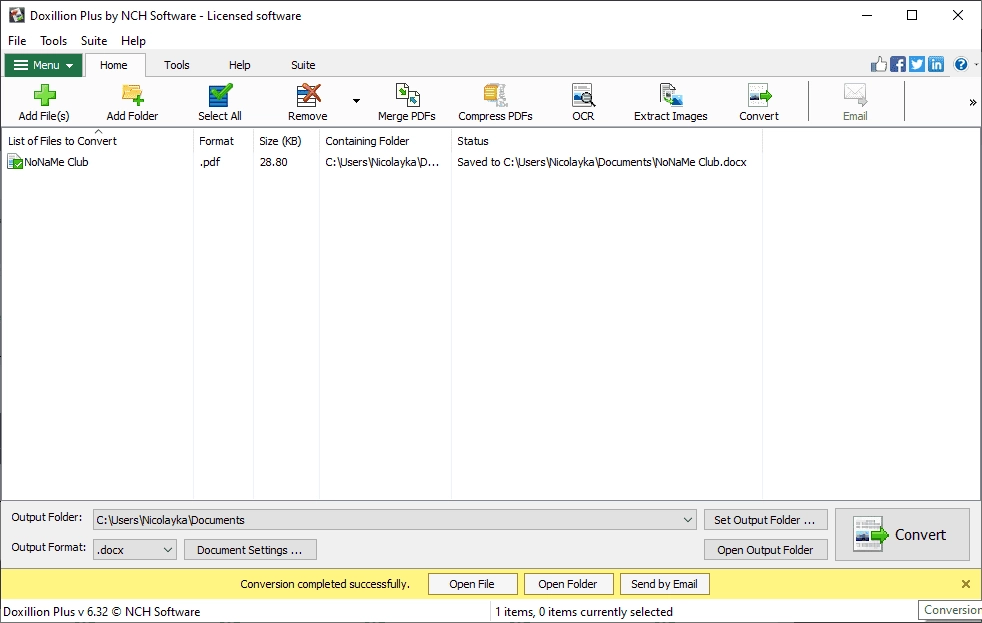Image resolution: width=982 pixels, height=623 pixels.
Task: Click the Select All toolbar icon
Action: 220,102
